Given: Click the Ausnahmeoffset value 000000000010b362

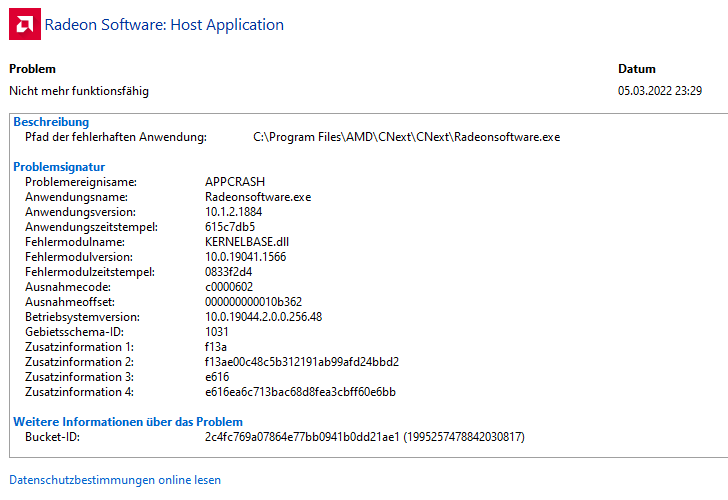Looking at the screenshot, I should pyautogui.click(x=253, y=302).
